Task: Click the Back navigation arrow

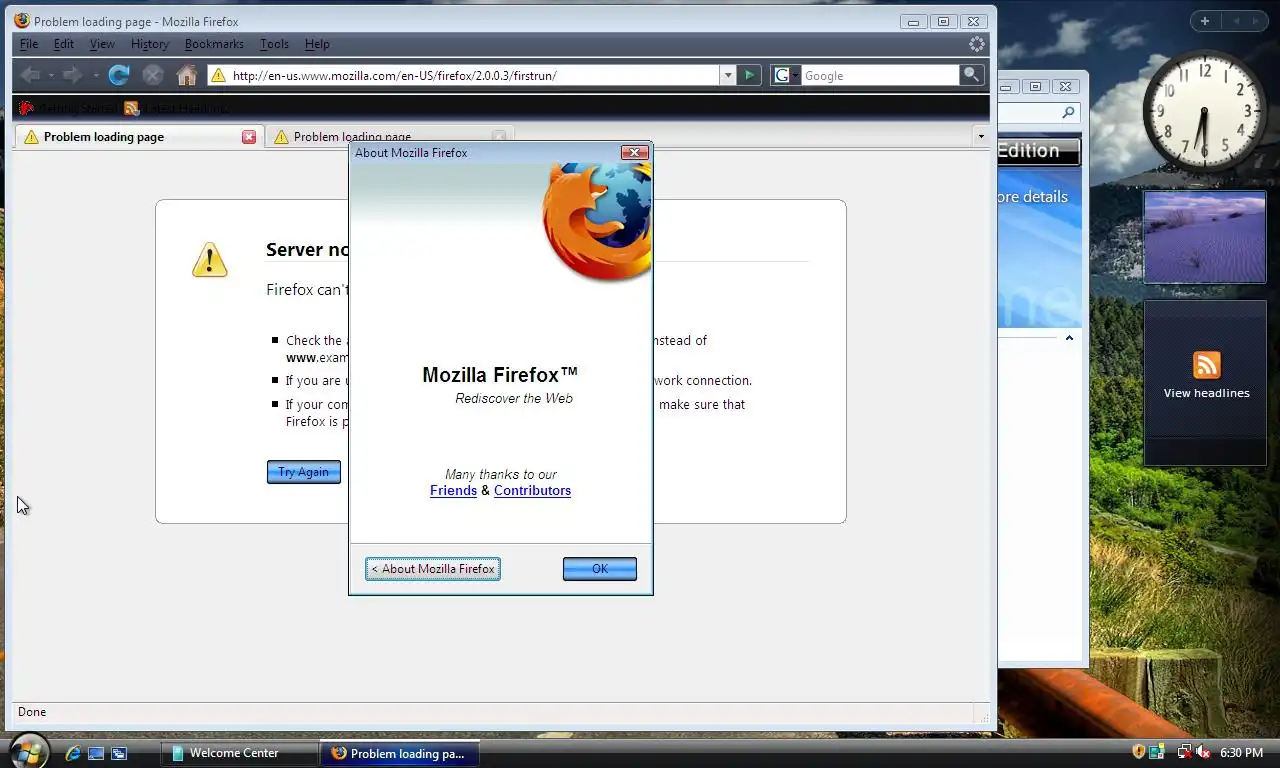Action: pyautogui.click(x=30, y=75)
